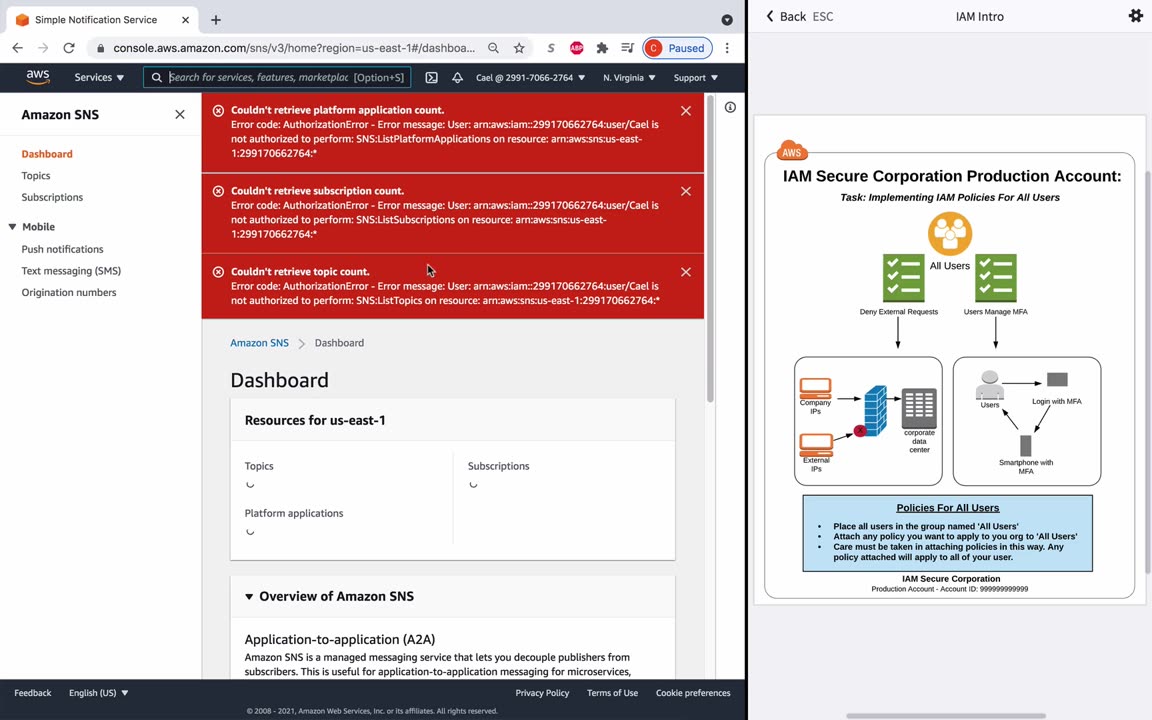Image resolution: width=1152 pixels, height=720 pixels.
Task: Click the zoom magnifier icon in address bar
Action: (494, 48)
